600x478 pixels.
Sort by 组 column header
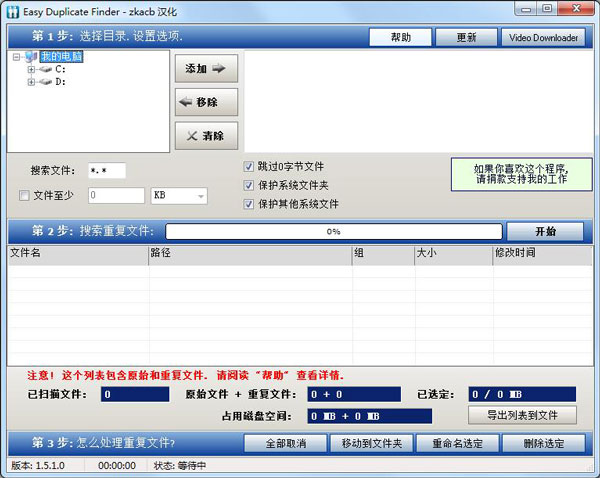point(383,255)
